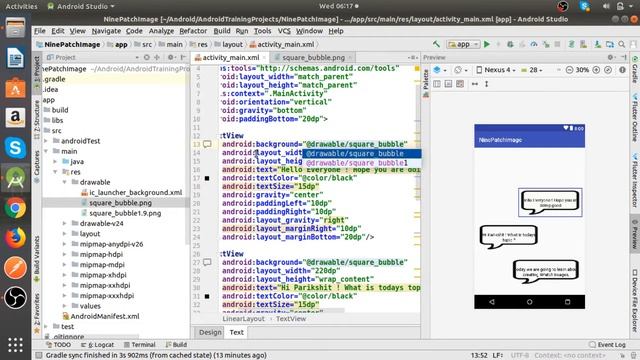Open Project panel gear settings

(171, 58)
